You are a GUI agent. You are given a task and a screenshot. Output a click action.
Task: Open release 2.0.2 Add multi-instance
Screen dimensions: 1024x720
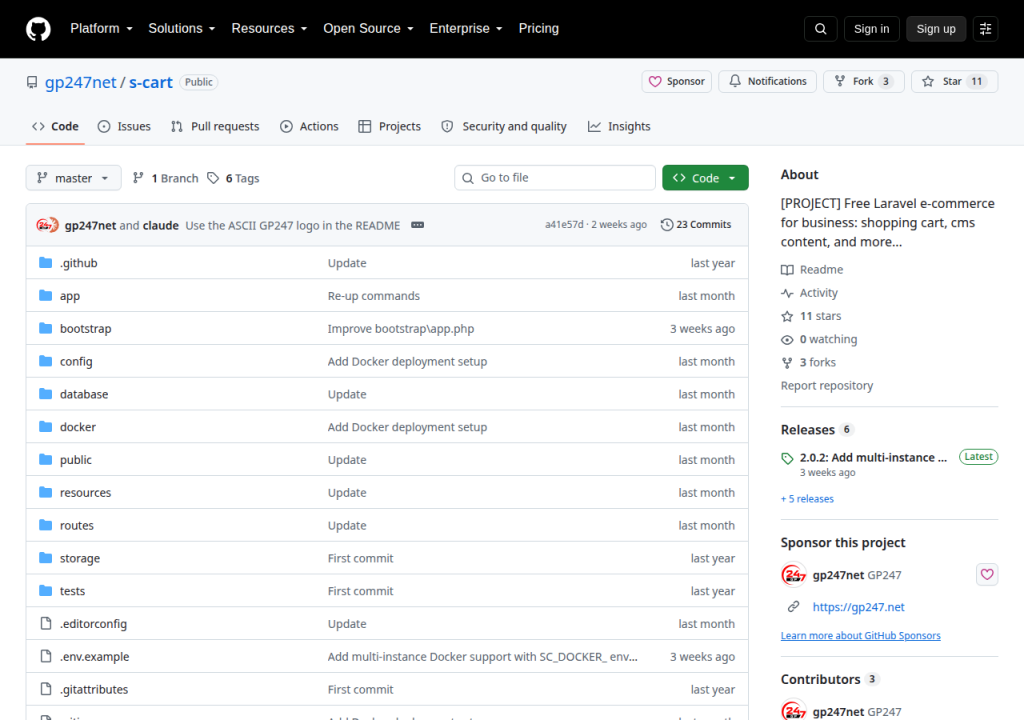[873, 457]
